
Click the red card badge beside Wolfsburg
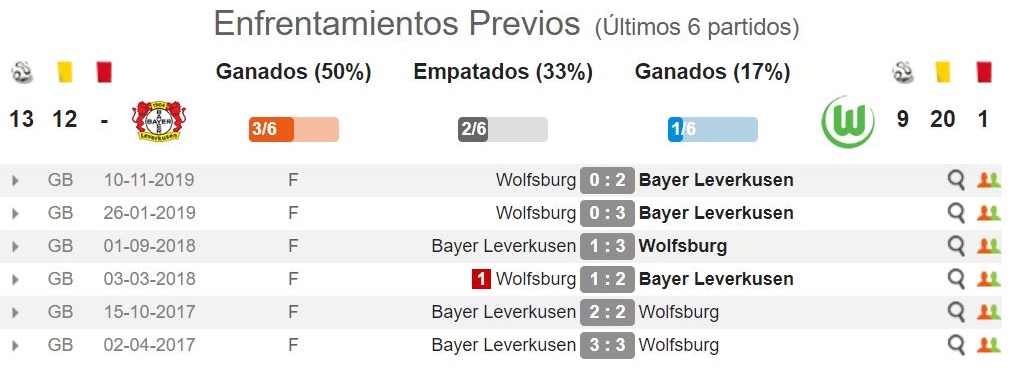coord(481,279)
